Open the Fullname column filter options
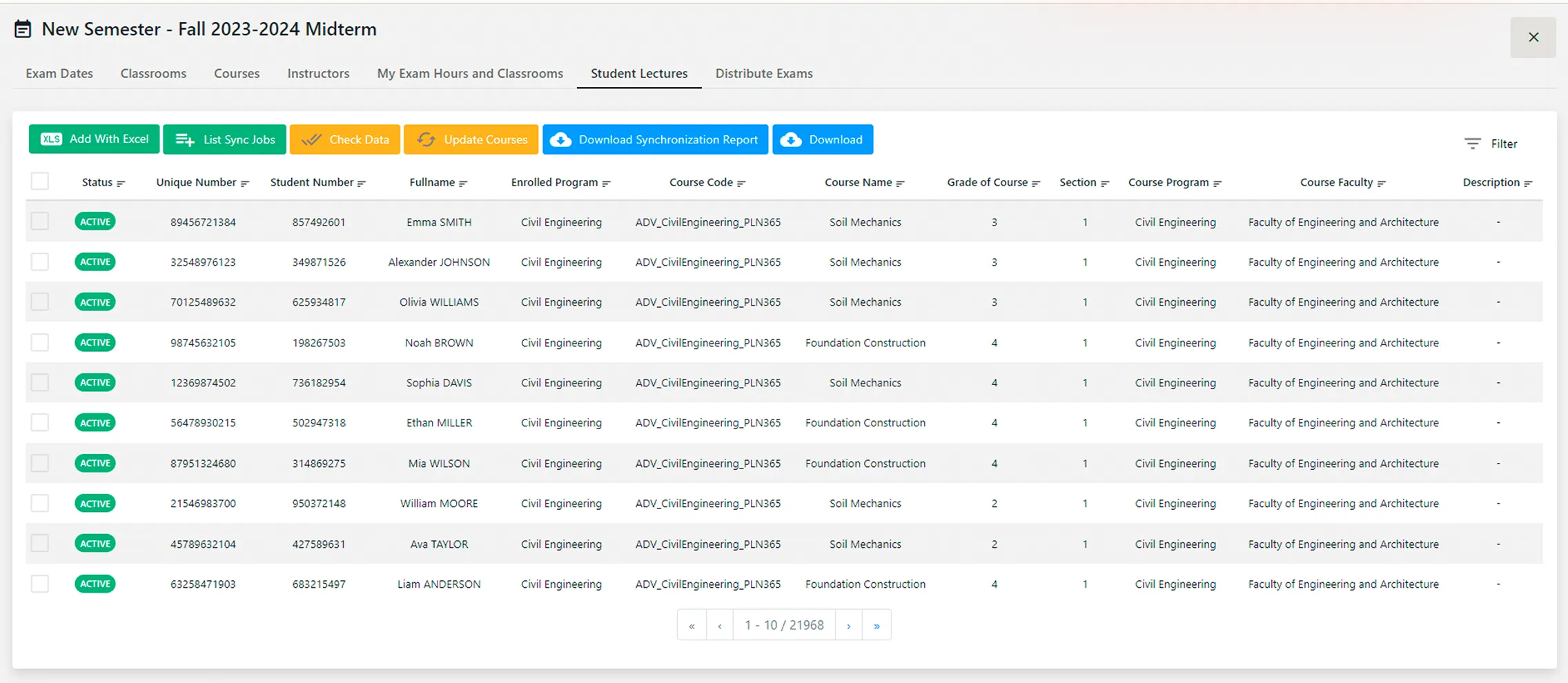 coord(463,184)
